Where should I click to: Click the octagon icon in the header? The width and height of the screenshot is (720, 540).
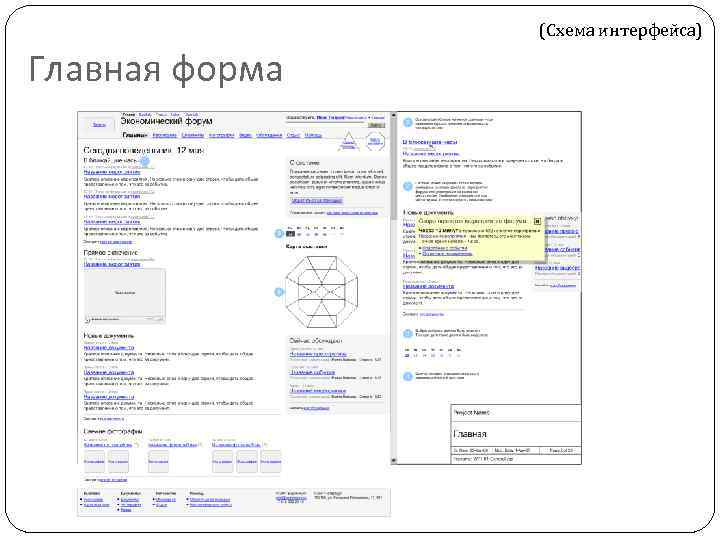point(375,141)
